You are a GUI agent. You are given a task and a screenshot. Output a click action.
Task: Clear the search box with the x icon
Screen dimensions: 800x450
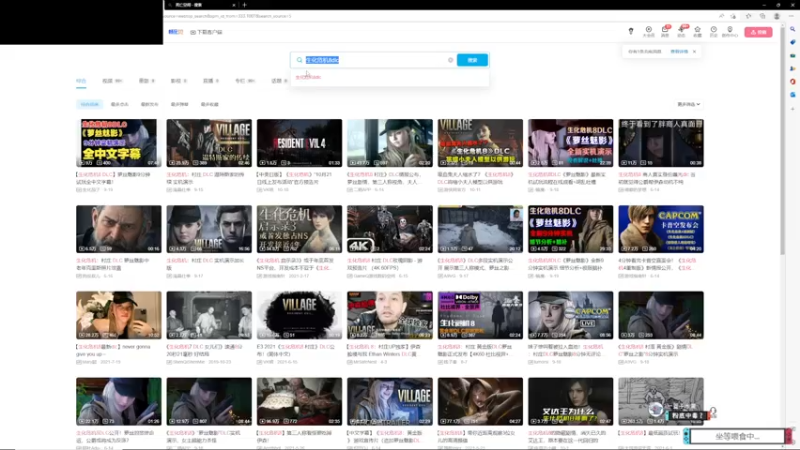point(451,60)
